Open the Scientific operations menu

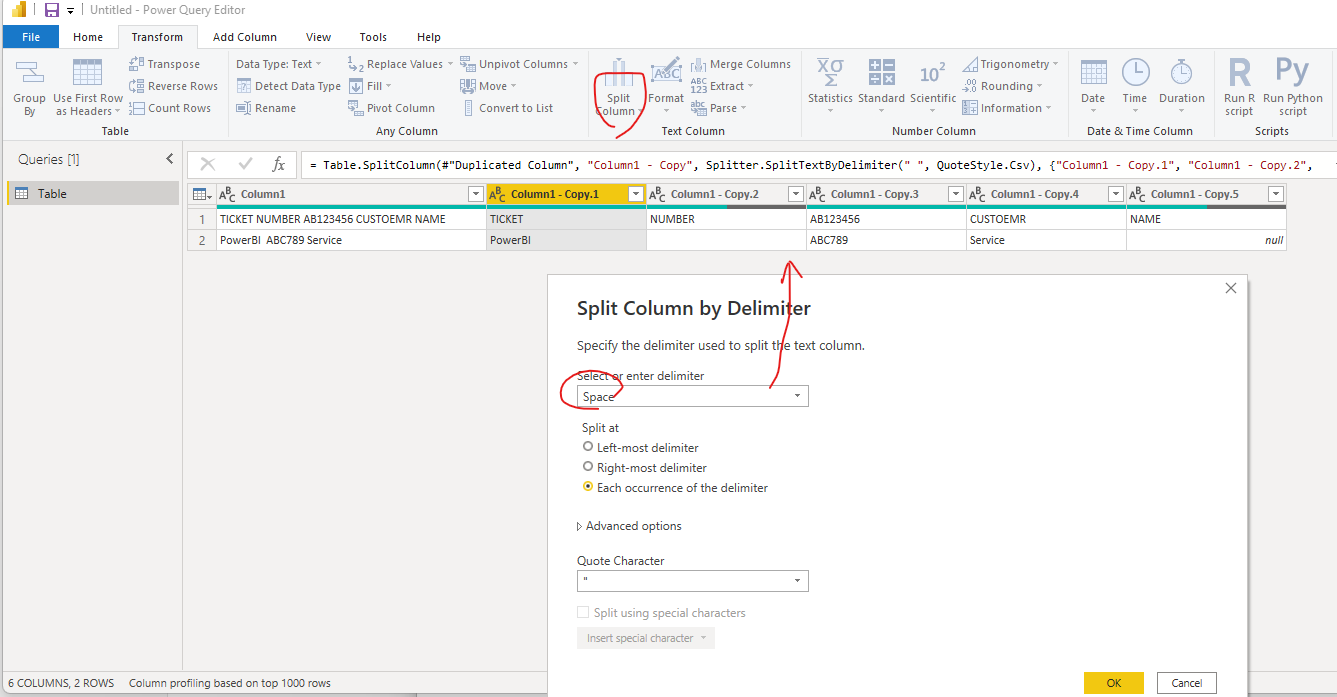(932, 86)
